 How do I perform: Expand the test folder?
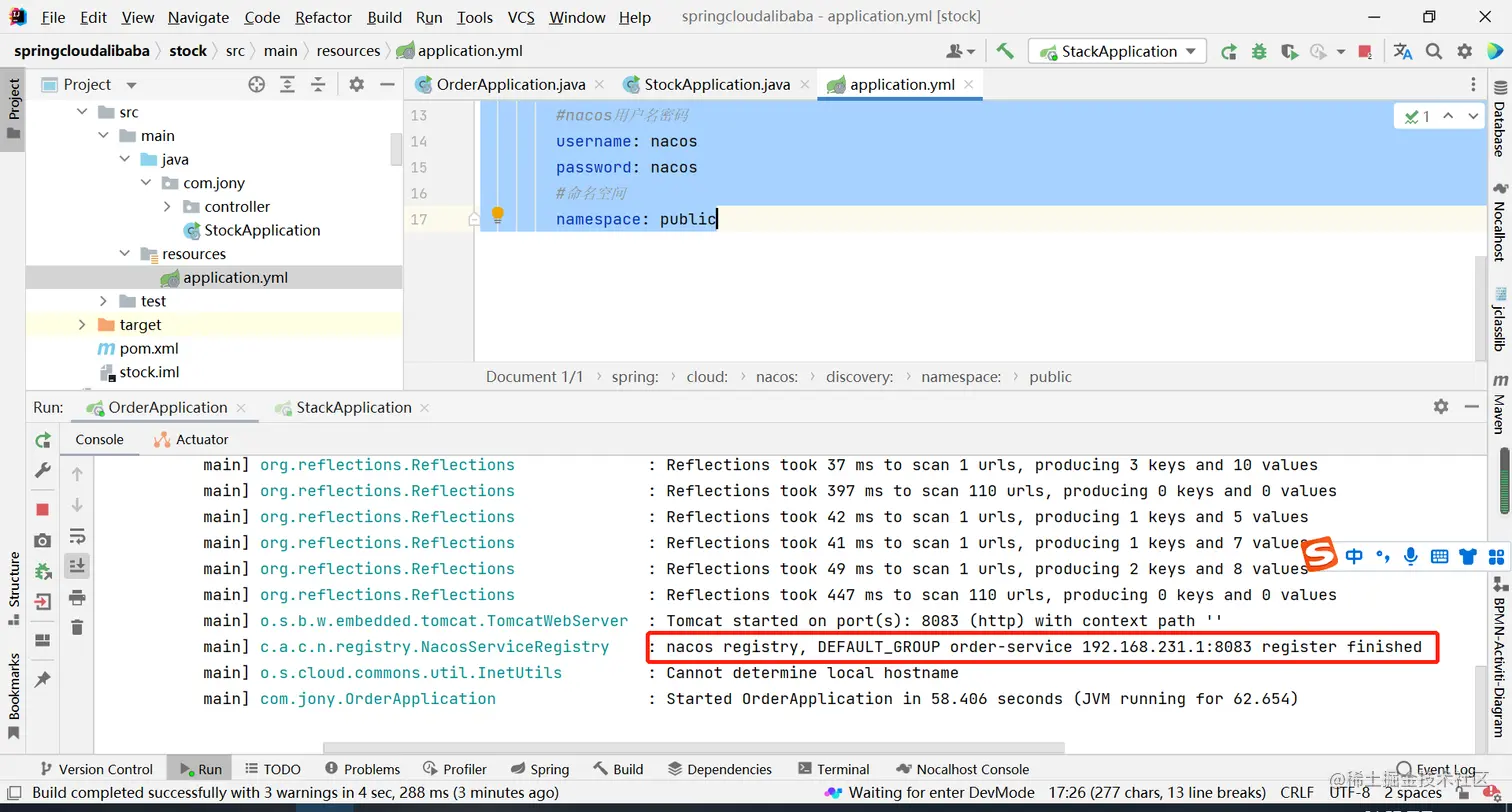(x=104, y=301)
